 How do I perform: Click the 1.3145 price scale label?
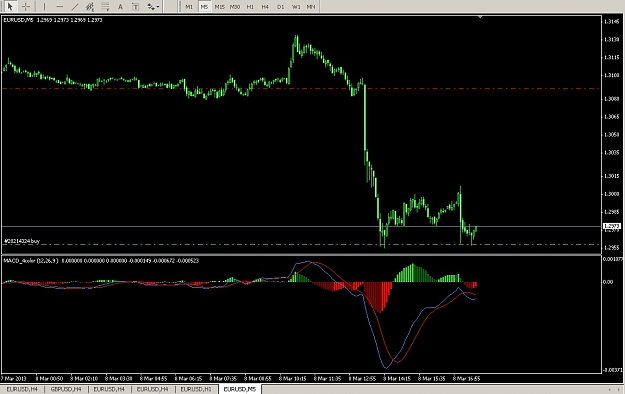click(x=612, y=22)
